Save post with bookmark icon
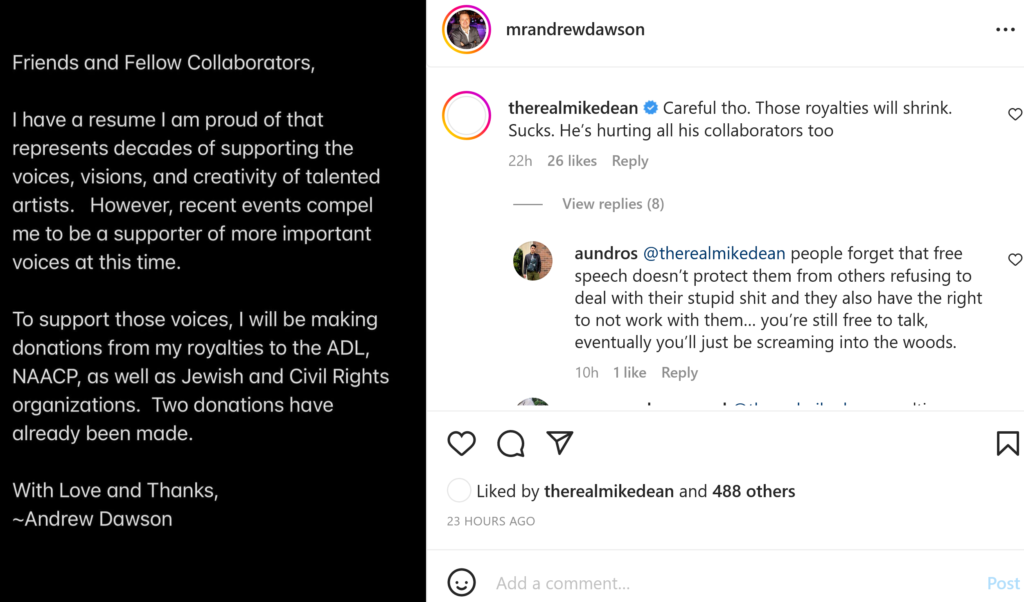Image resolution: width=1024 pixels, height=602 pixels. point(1007,443)
